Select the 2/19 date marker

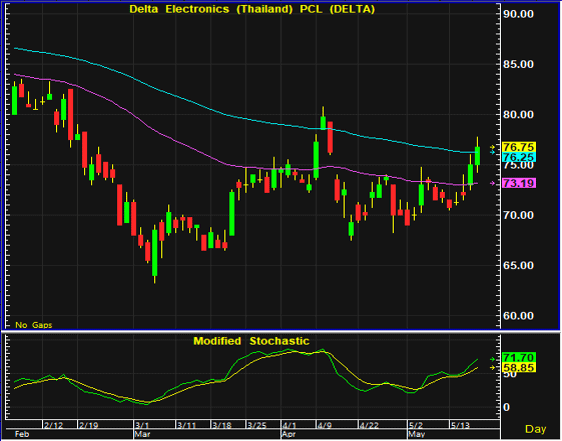pos(89,425)
